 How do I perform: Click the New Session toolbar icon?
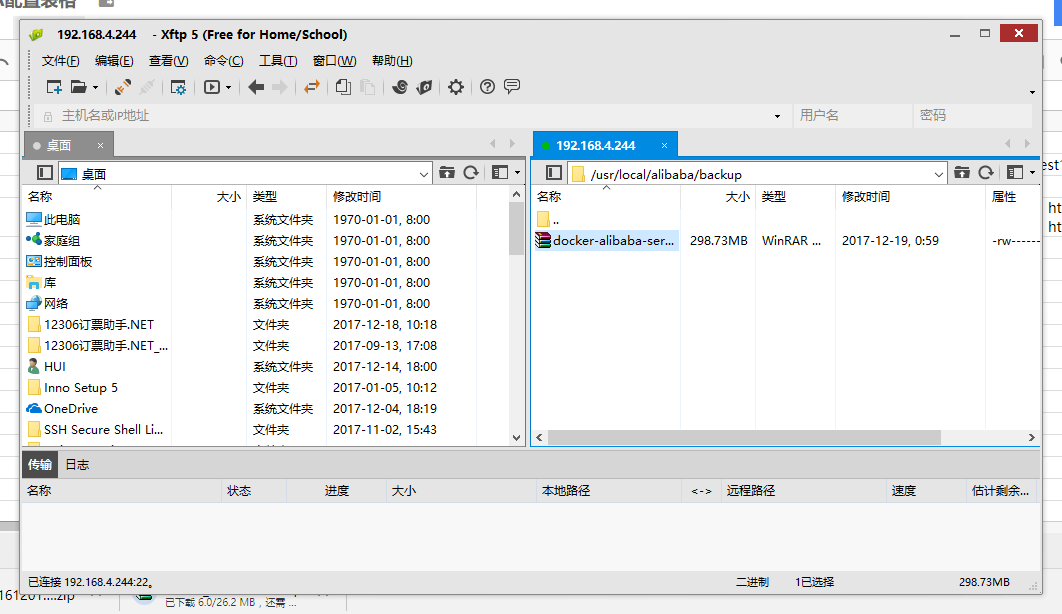(54, 87)
